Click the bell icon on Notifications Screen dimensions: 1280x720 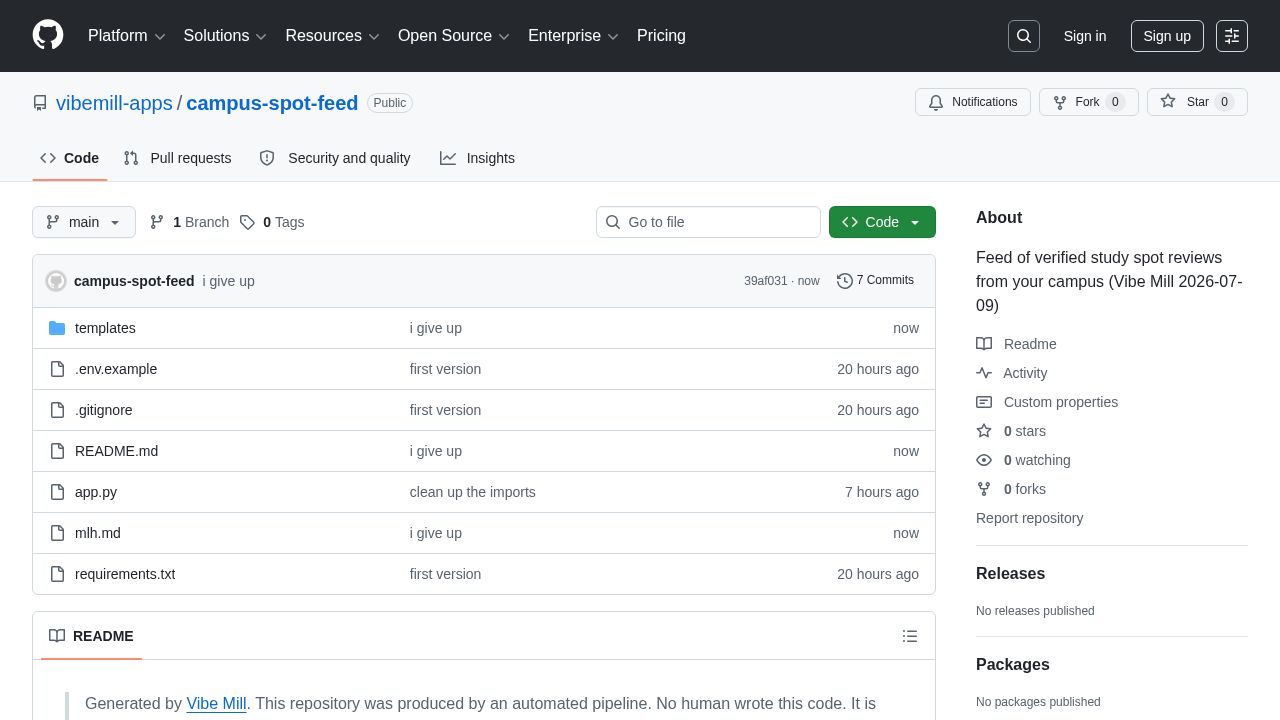point(936,102)
